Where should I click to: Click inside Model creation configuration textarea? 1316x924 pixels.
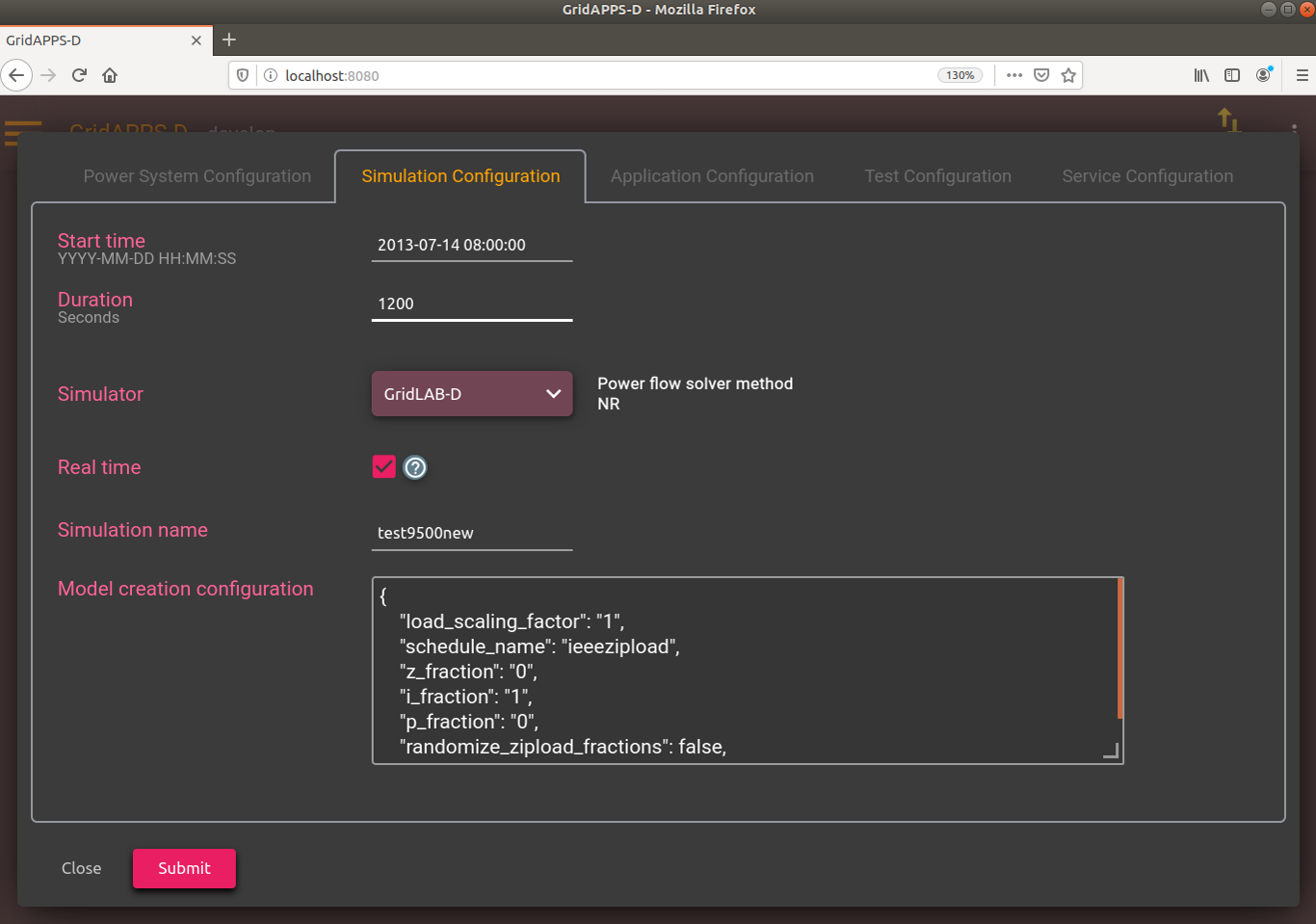point(746,671)
